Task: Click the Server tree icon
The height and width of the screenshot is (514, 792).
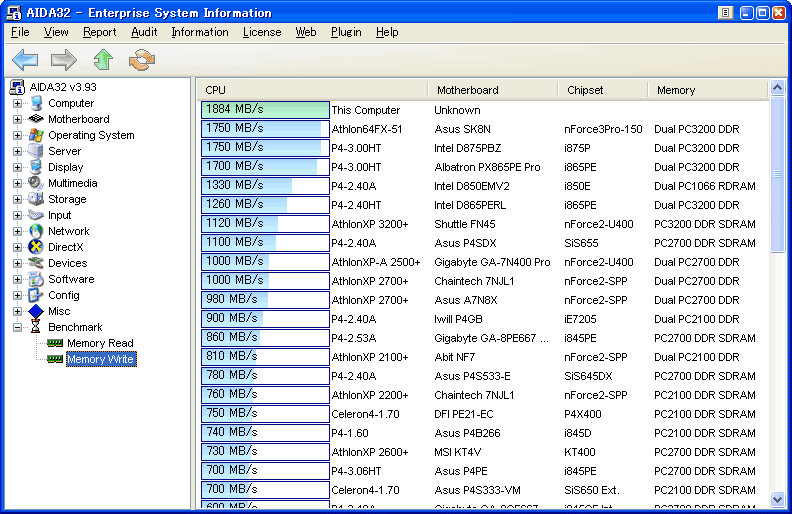Action: pyautogui.click(x=36, y=151)
